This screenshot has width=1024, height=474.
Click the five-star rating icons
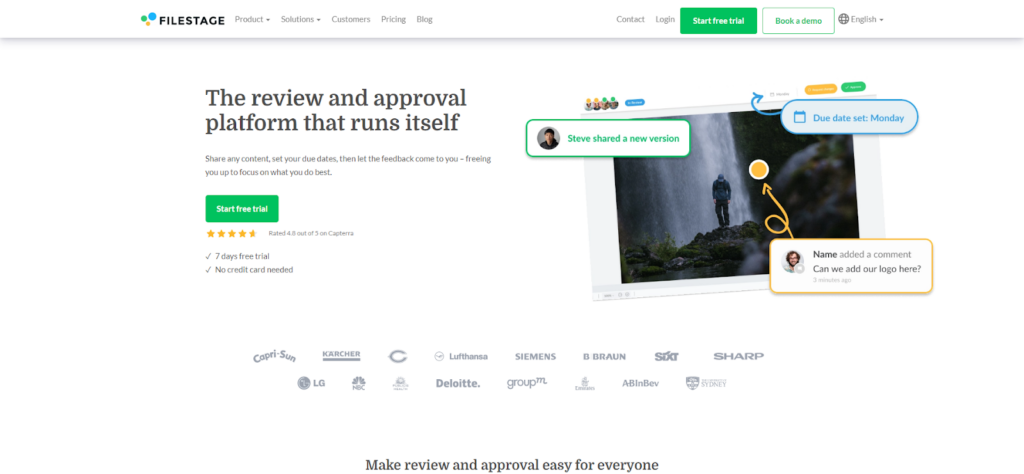pyautogui.click(x=232, y=233)
